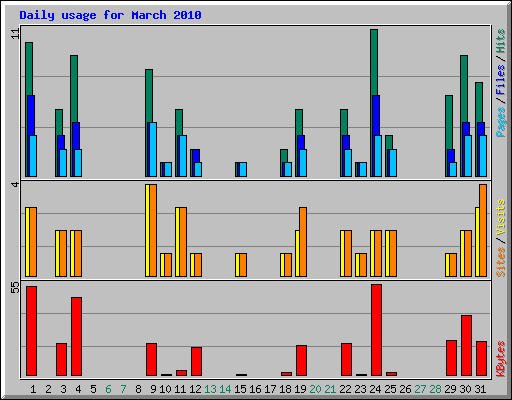Click day label 15 on x-axis
This screenshot has width=512, height=400.
click(240, 389)
